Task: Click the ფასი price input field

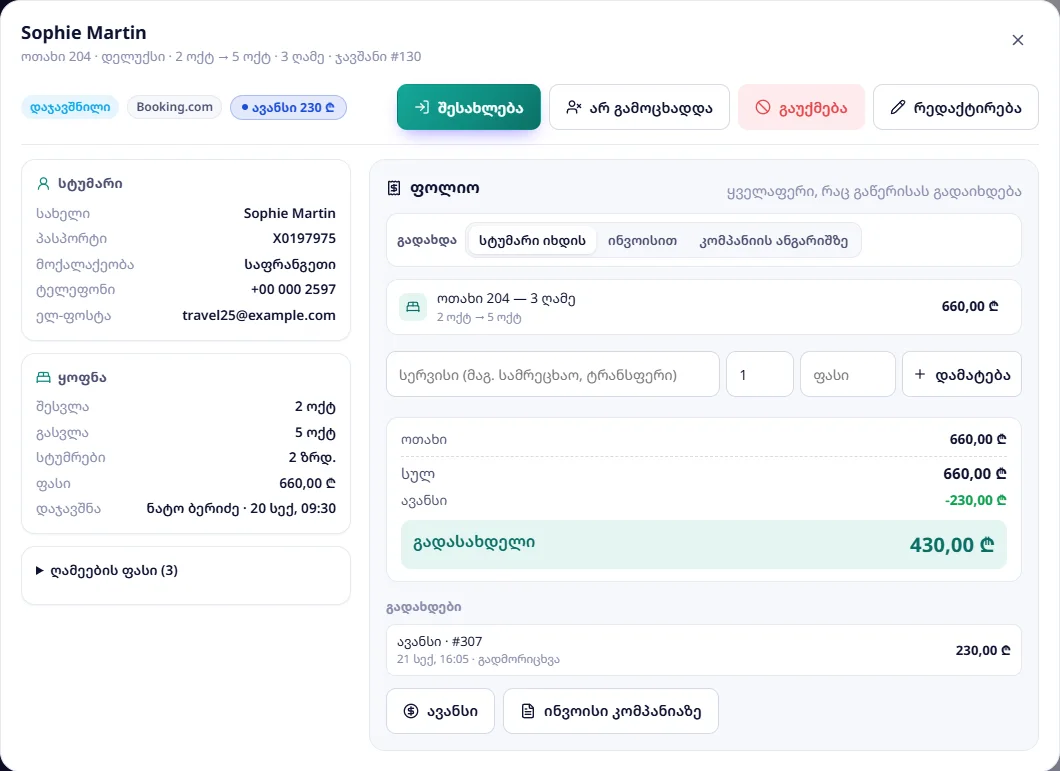Action: click(x=848, y=374)
